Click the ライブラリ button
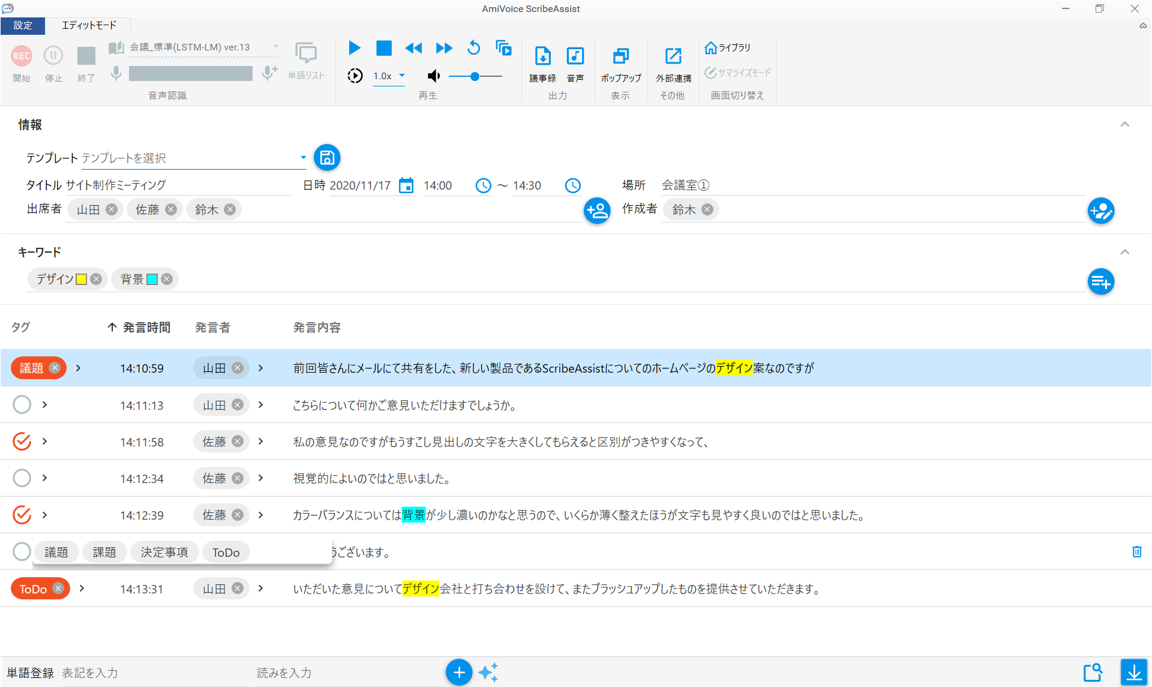 (728, 48)
